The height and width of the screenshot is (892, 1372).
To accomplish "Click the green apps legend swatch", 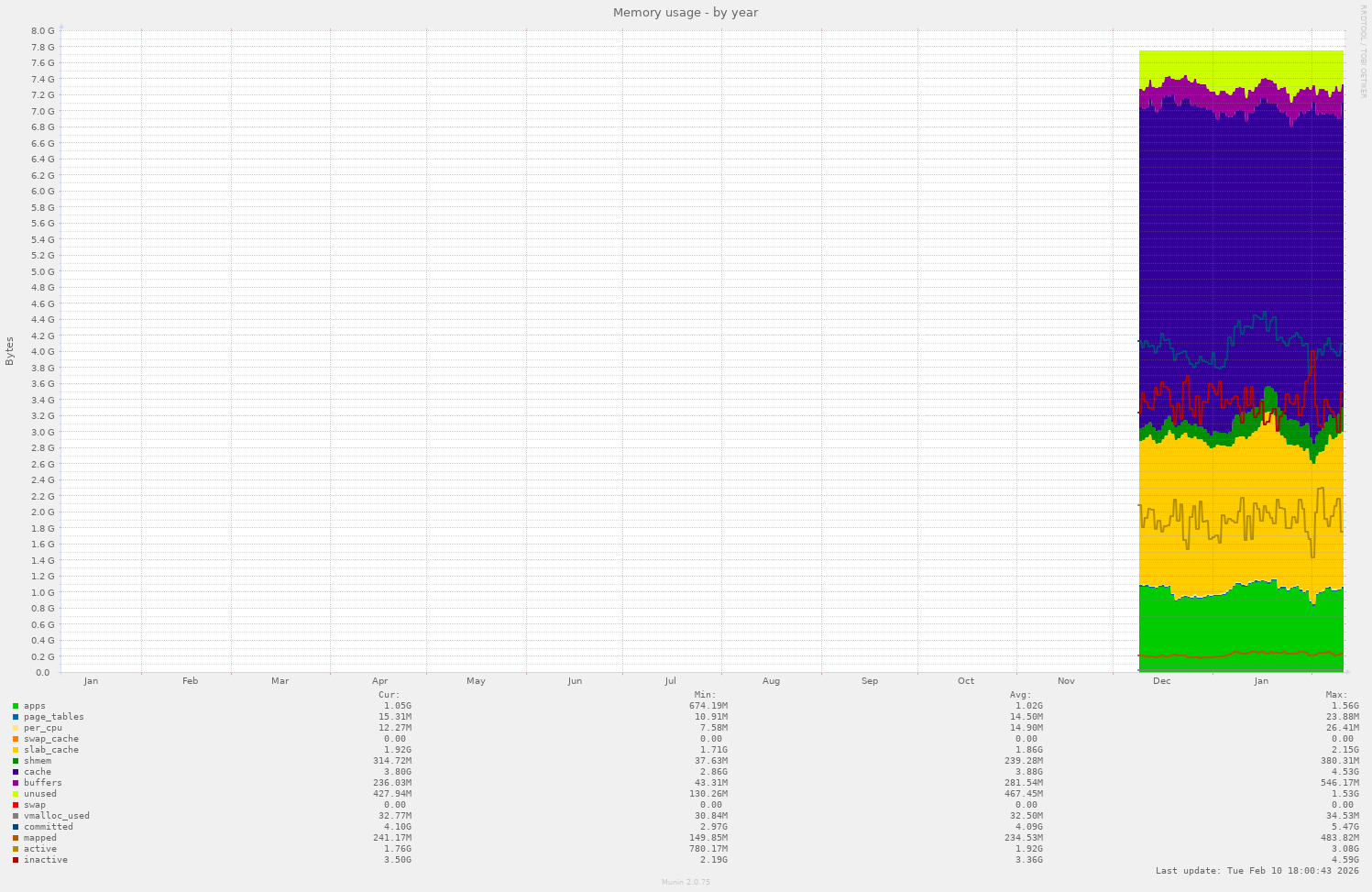I will 15,705.
